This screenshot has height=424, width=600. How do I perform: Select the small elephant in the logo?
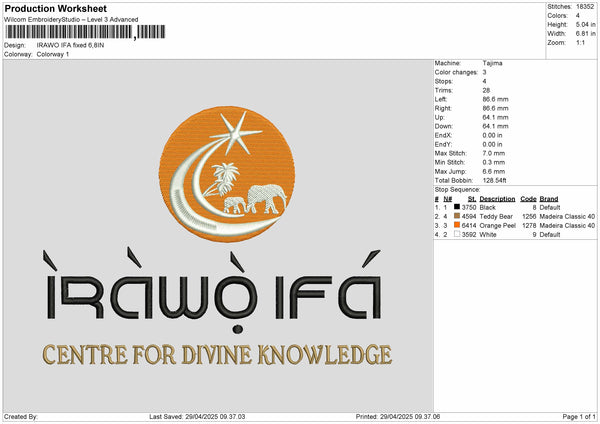click(x=235, y=205)
